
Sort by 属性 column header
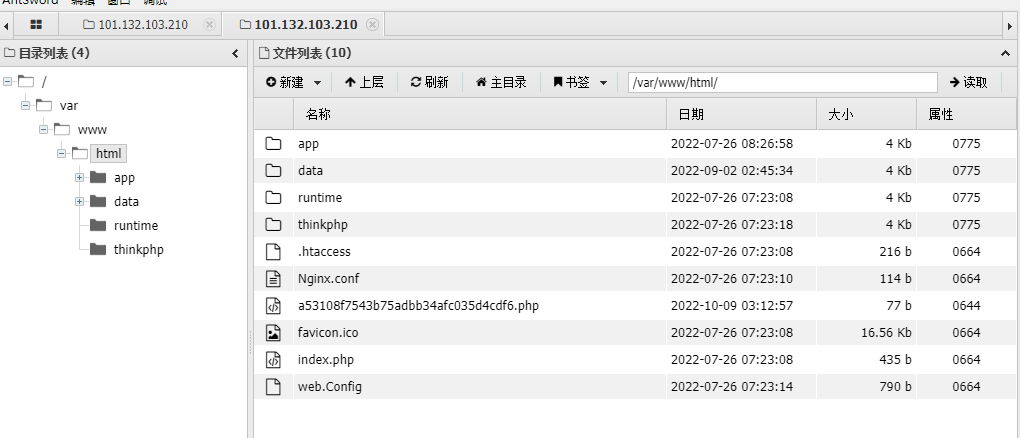tap(966, 115)
